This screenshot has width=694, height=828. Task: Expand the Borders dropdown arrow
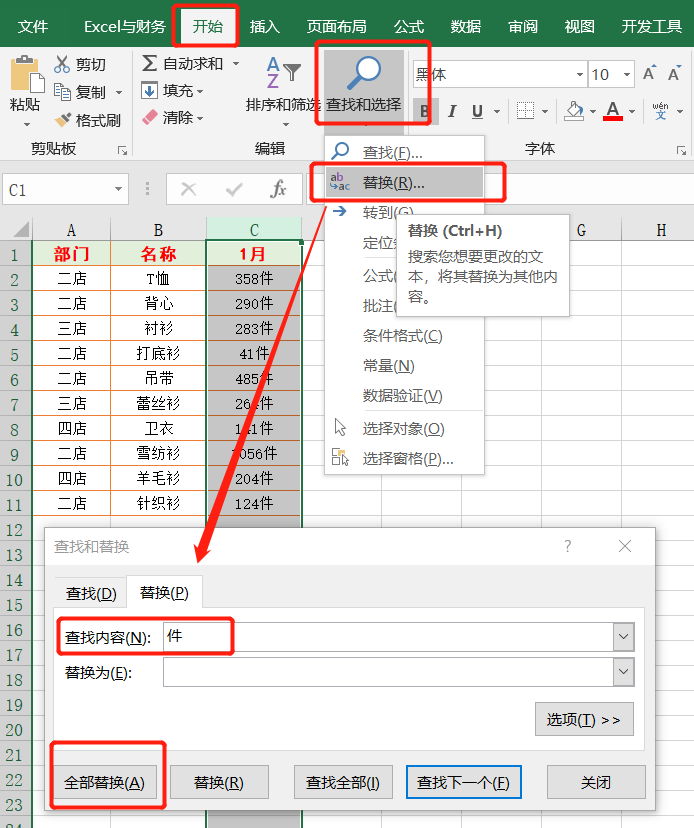(x=545, y=111)
